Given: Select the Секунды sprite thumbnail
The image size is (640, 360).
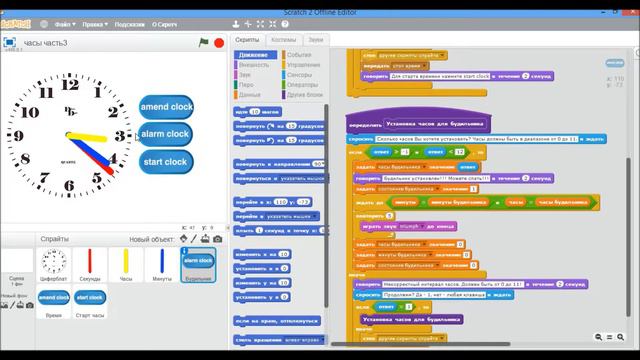Looking at the screenshot, I should coord(90,264).
